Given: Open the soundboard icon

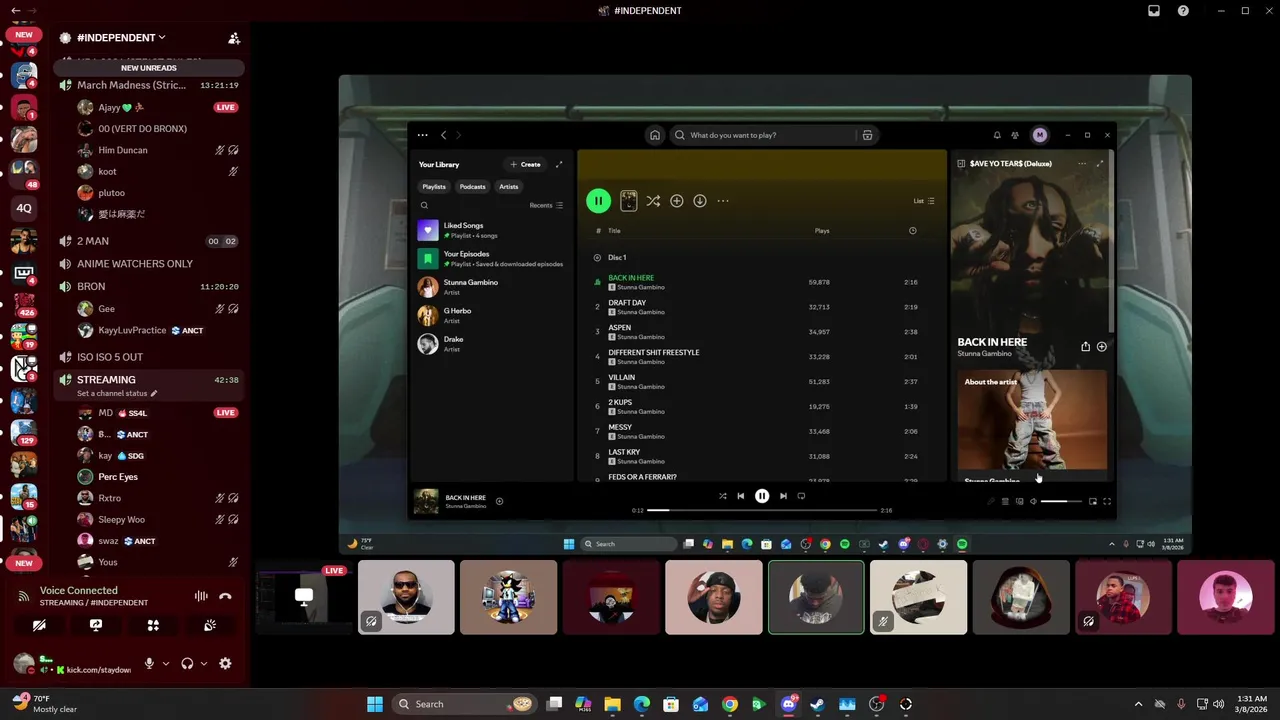Looking at the screenshot, I should coord(210,625).
